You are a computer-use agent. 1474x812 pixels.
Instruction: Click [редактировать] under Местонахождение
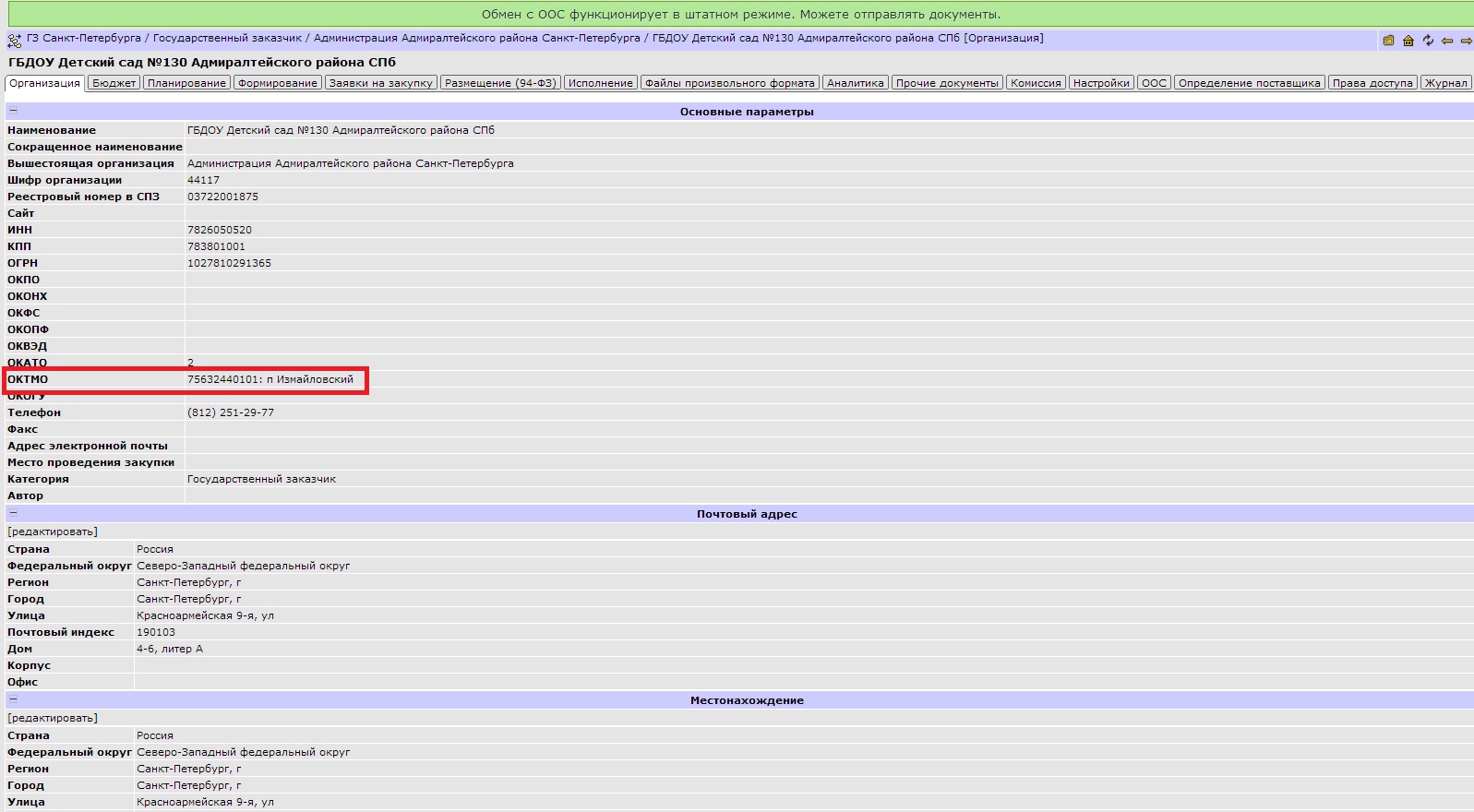point(53,718)
